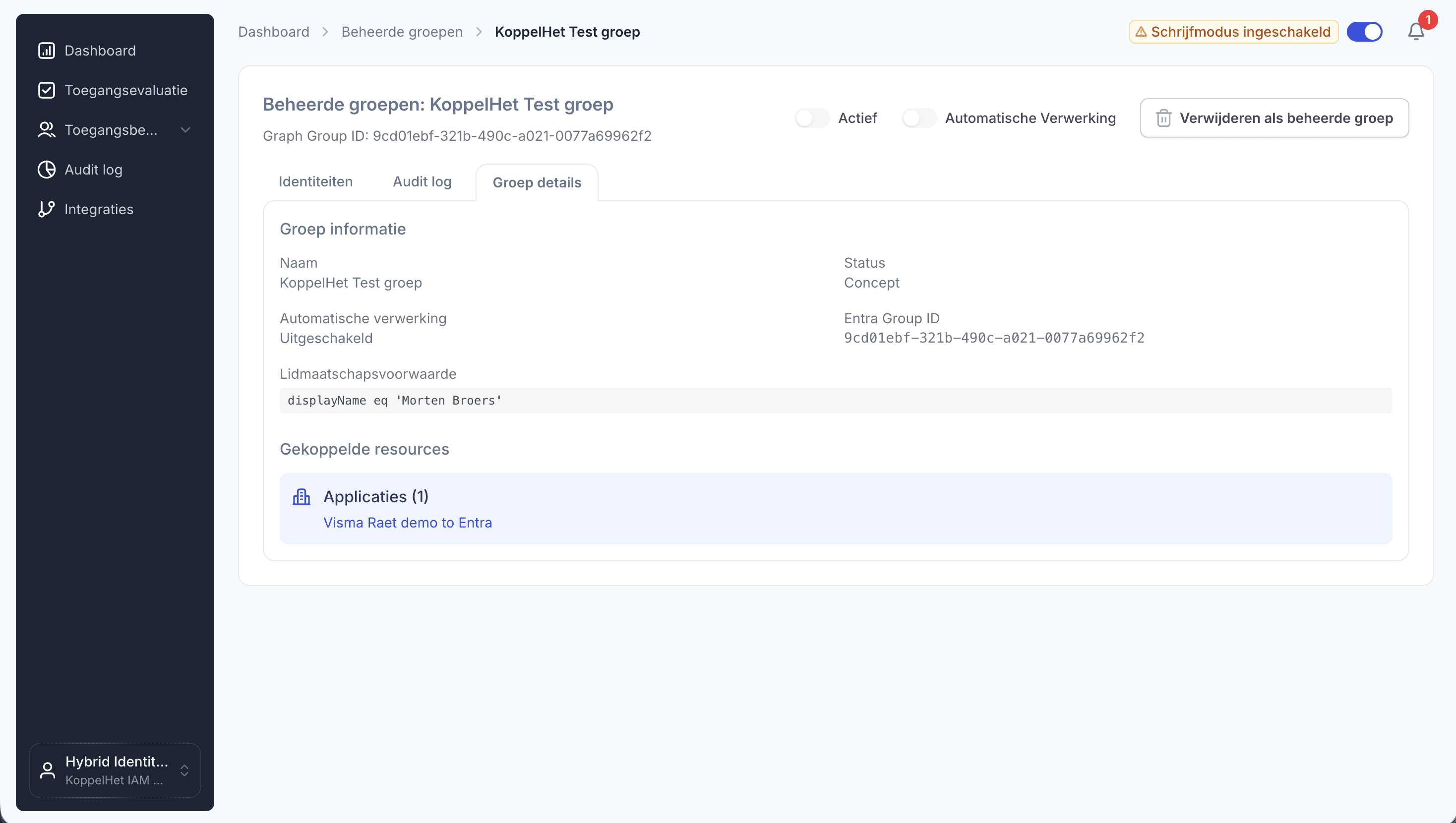Open the Audit log tab of the group

[422, 182]
